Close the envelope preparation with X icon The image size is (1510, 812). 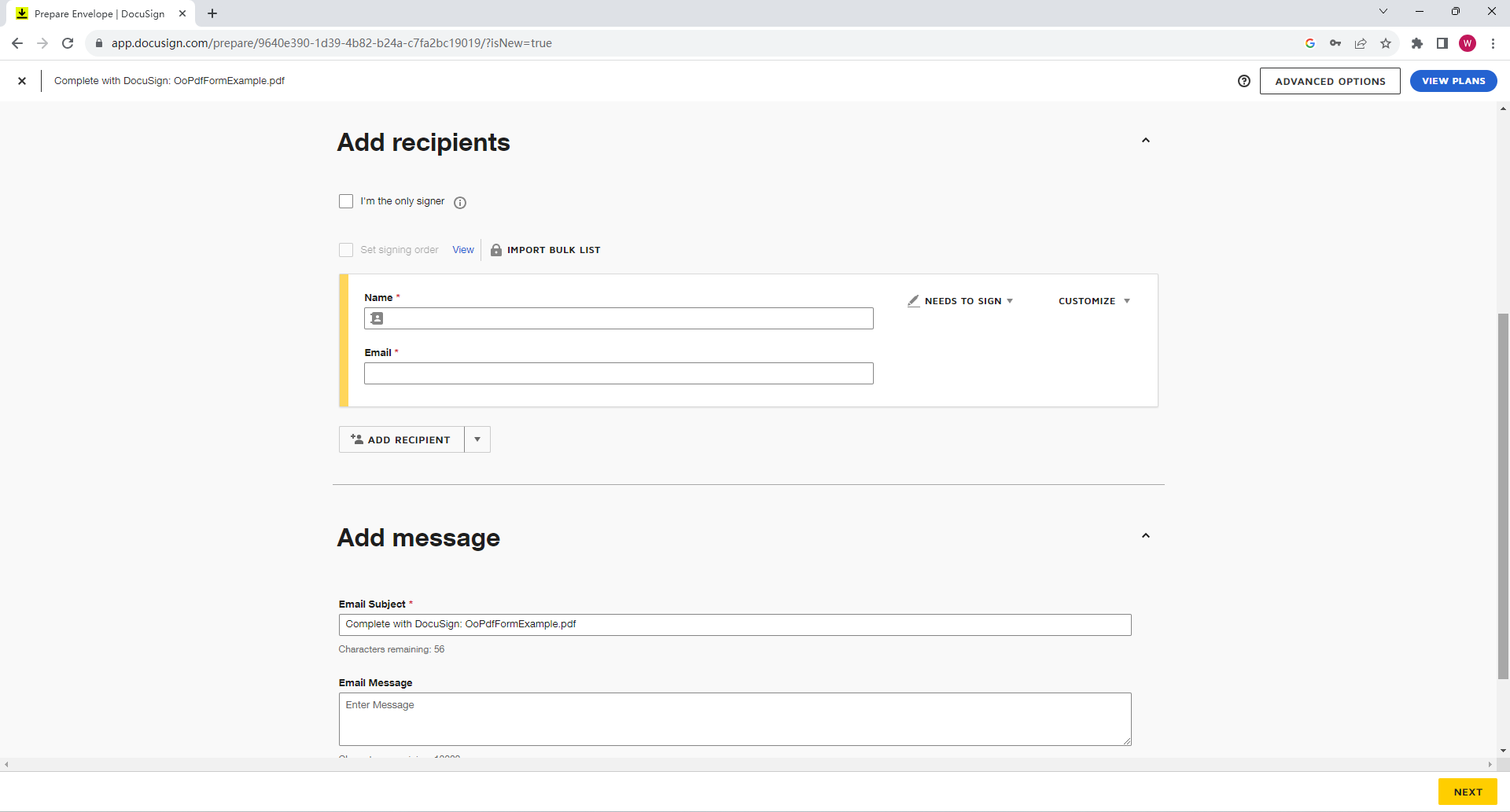[22, 81]
